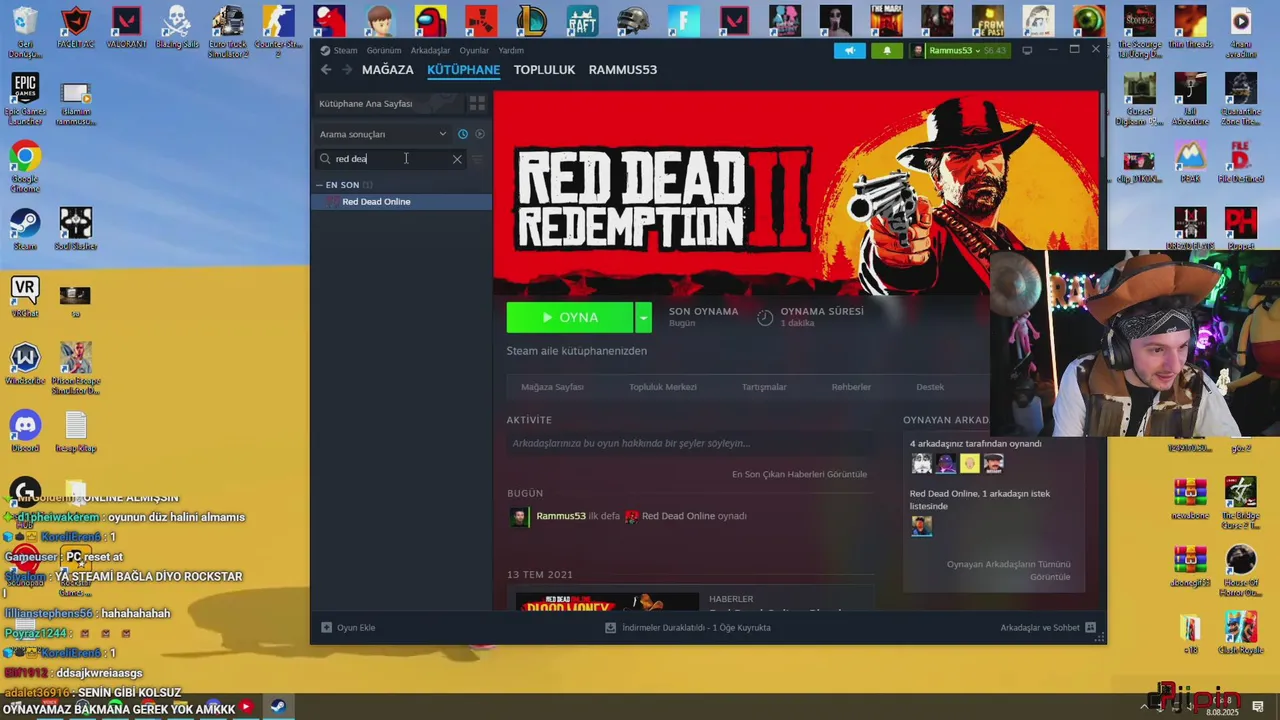
Task: Switch the library to grid view
Action: tap(477, 103)
